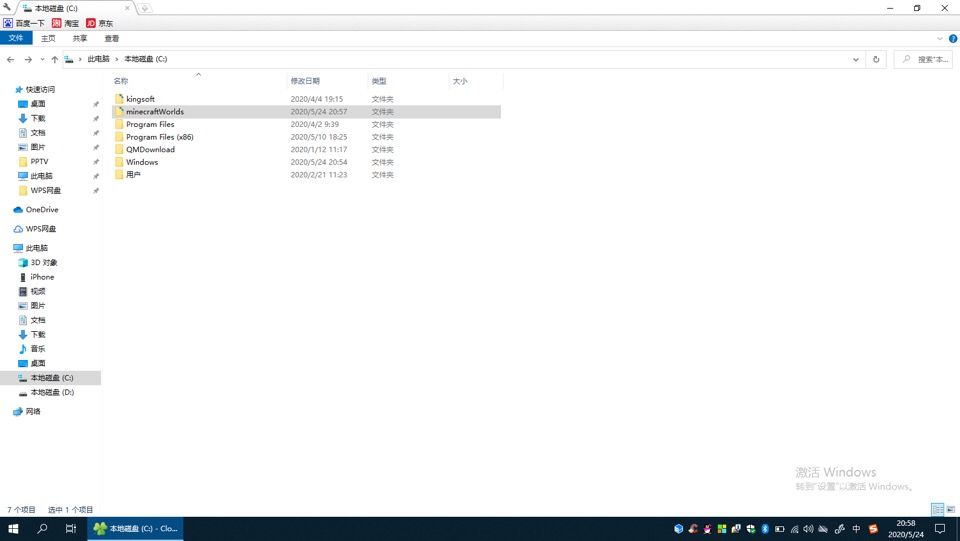Close the 本地磁盘 (C:) tab
960x541 pixels.
tap(127, 8)
